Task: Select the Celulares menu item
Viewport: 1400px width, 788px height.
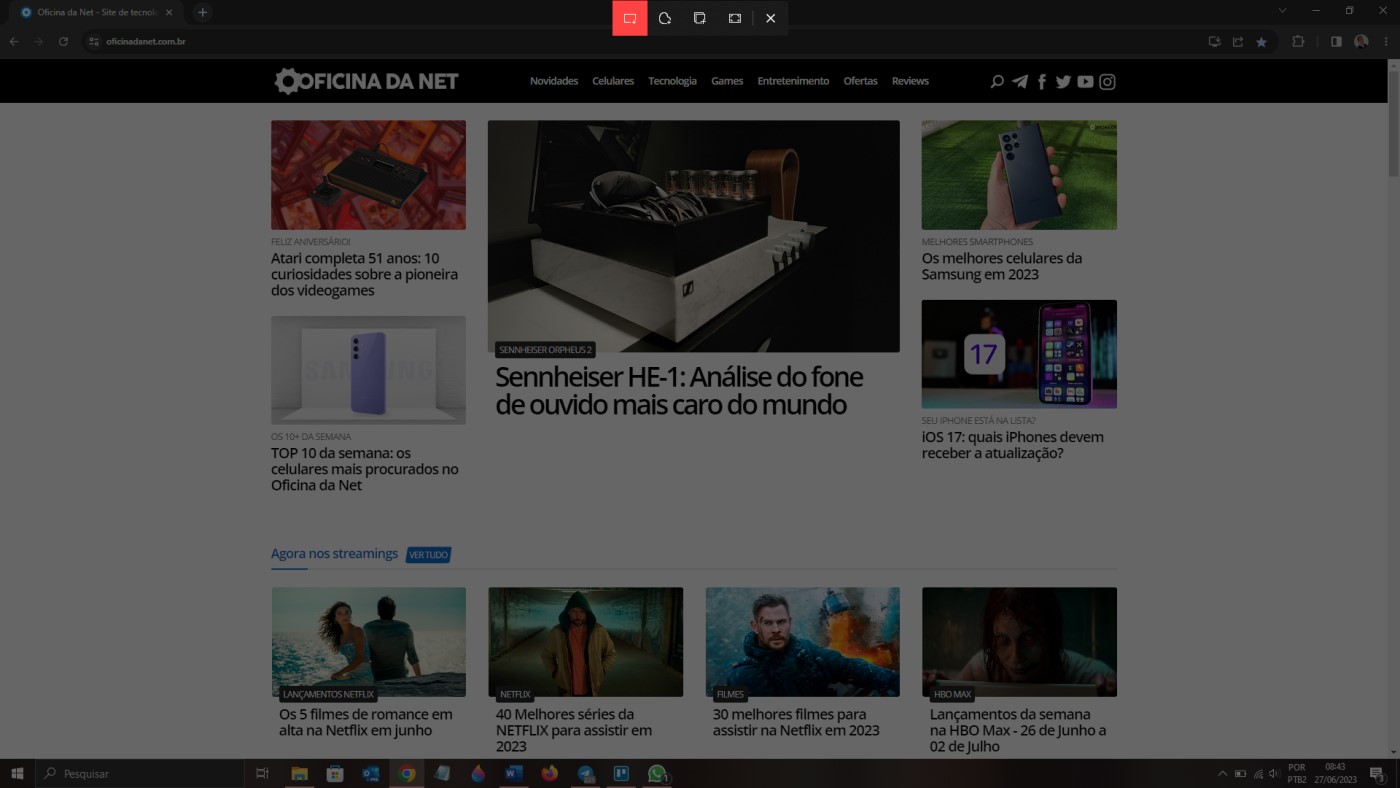Action: pyautogui.click(x=612, y=81)
